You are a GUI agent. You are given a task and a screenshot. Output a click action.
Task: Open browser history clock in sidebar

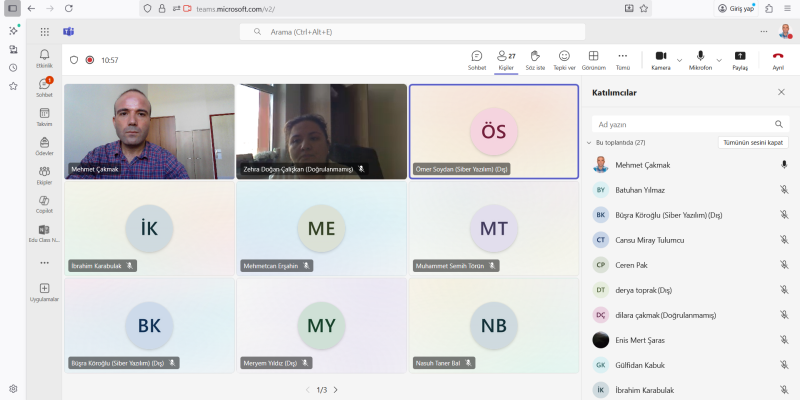(13, 67)
